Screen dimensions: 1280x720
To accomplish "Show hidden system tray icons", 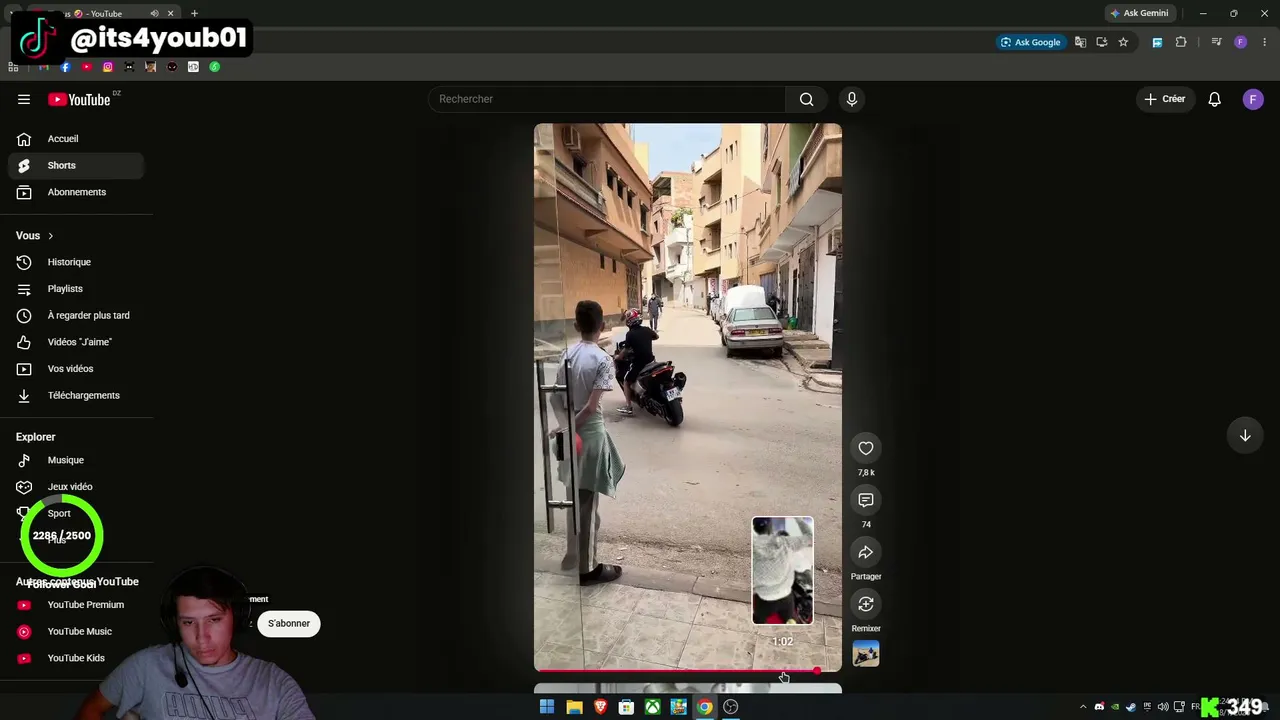I will (x=1083, y=707).
